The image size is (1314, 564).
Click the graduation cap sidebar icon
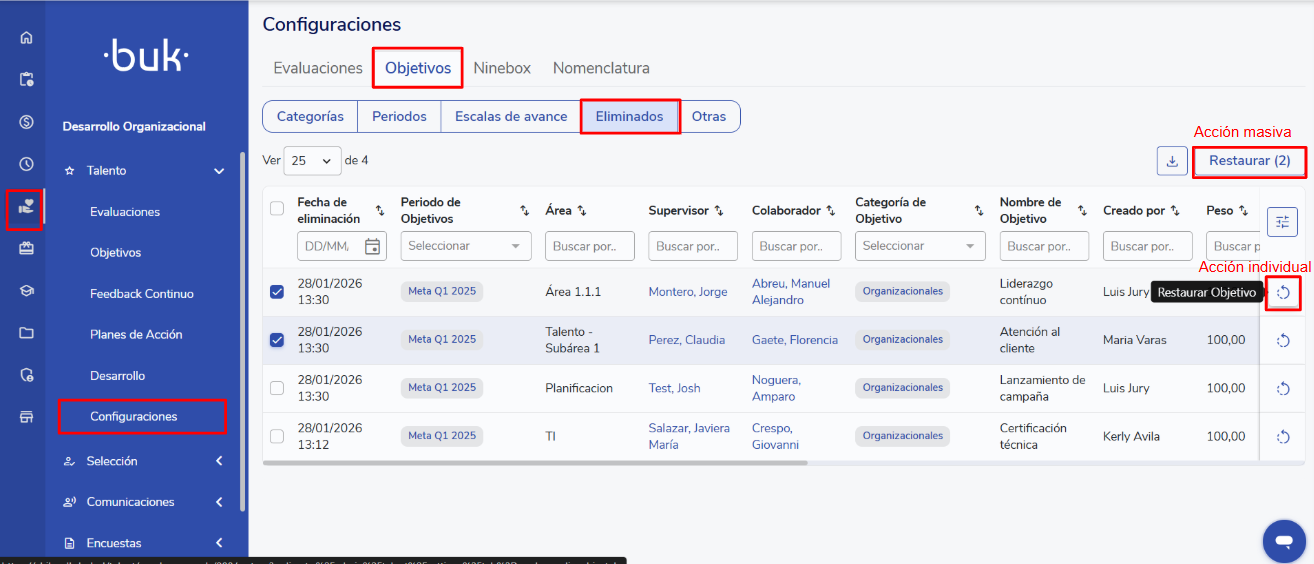pos(26,291)
